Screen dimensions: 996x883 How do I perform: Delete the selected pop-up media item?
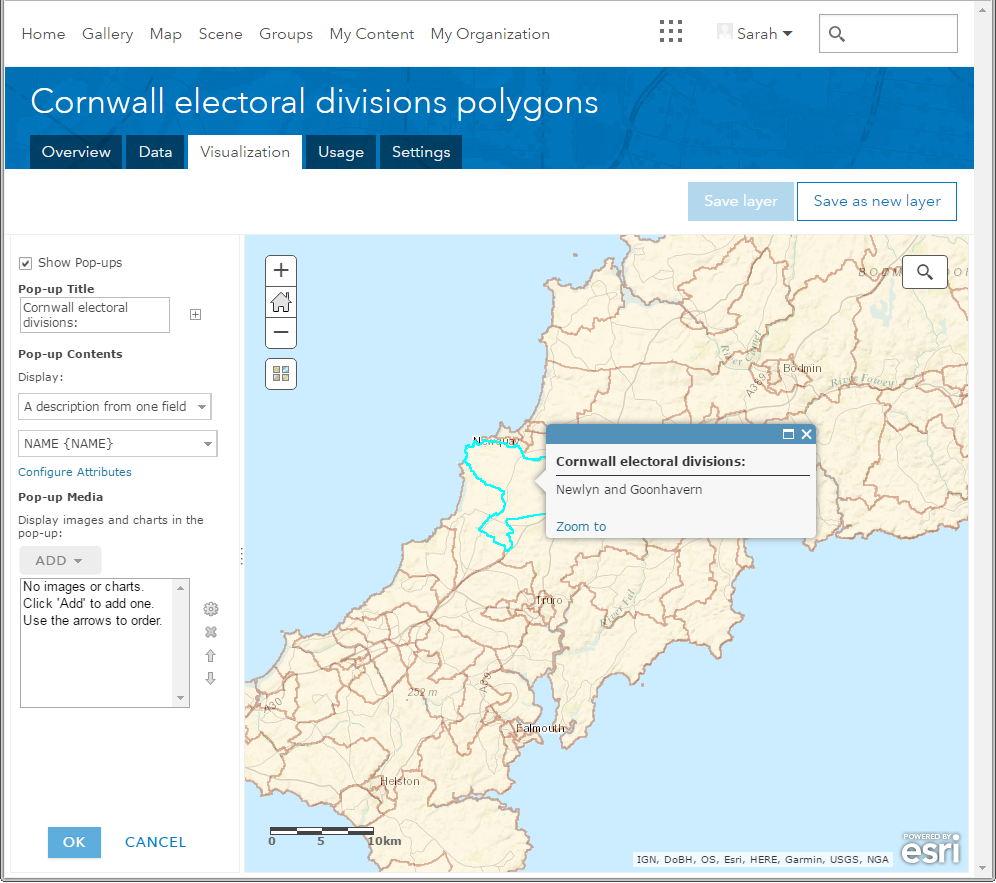click(x=211, y=632)
